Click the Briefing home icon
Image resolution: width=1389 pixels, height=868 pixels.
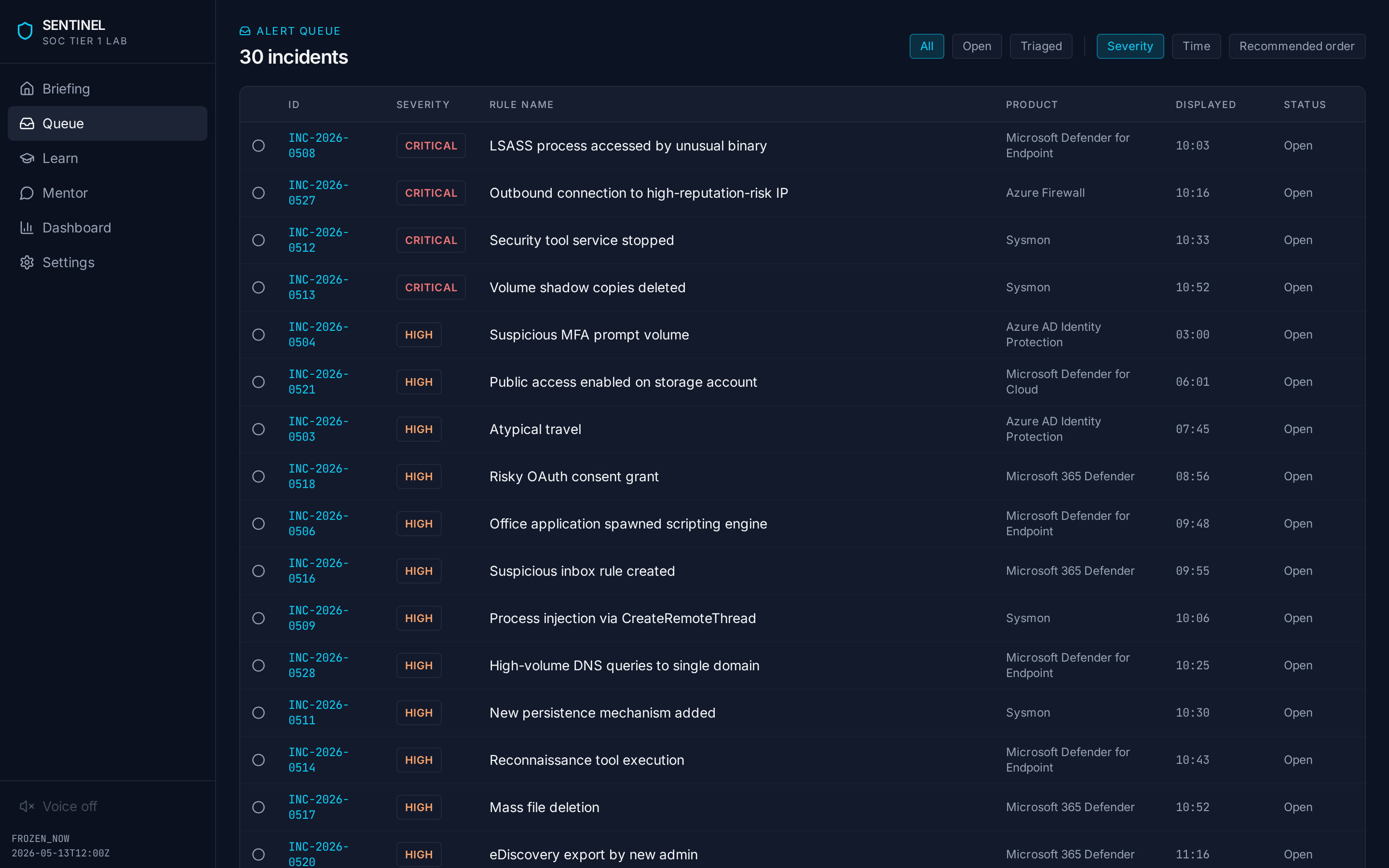tap(27, 88)
